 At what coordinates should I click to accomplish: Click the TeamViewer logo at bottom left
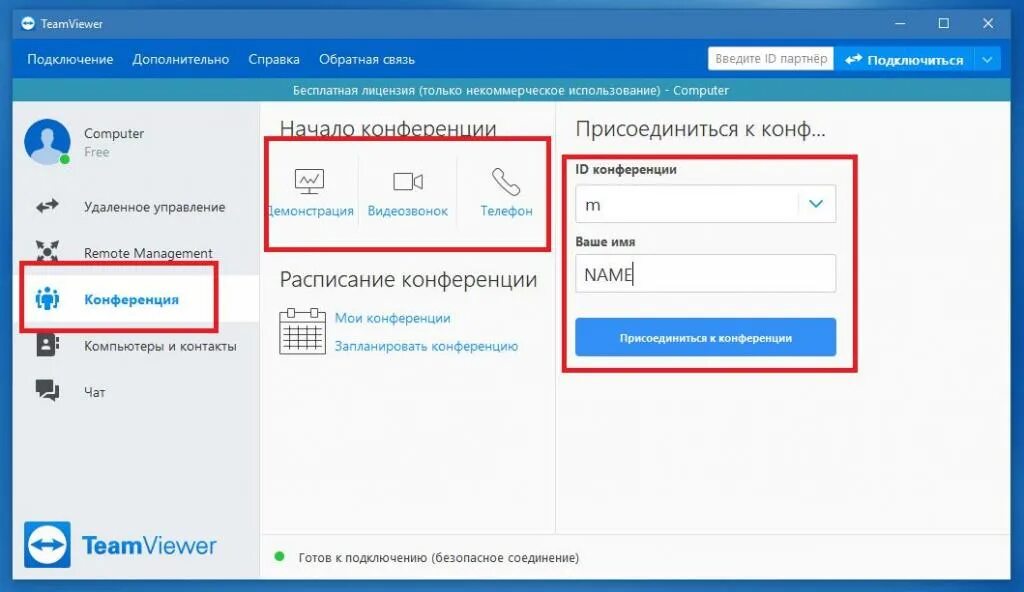point(120,544)
